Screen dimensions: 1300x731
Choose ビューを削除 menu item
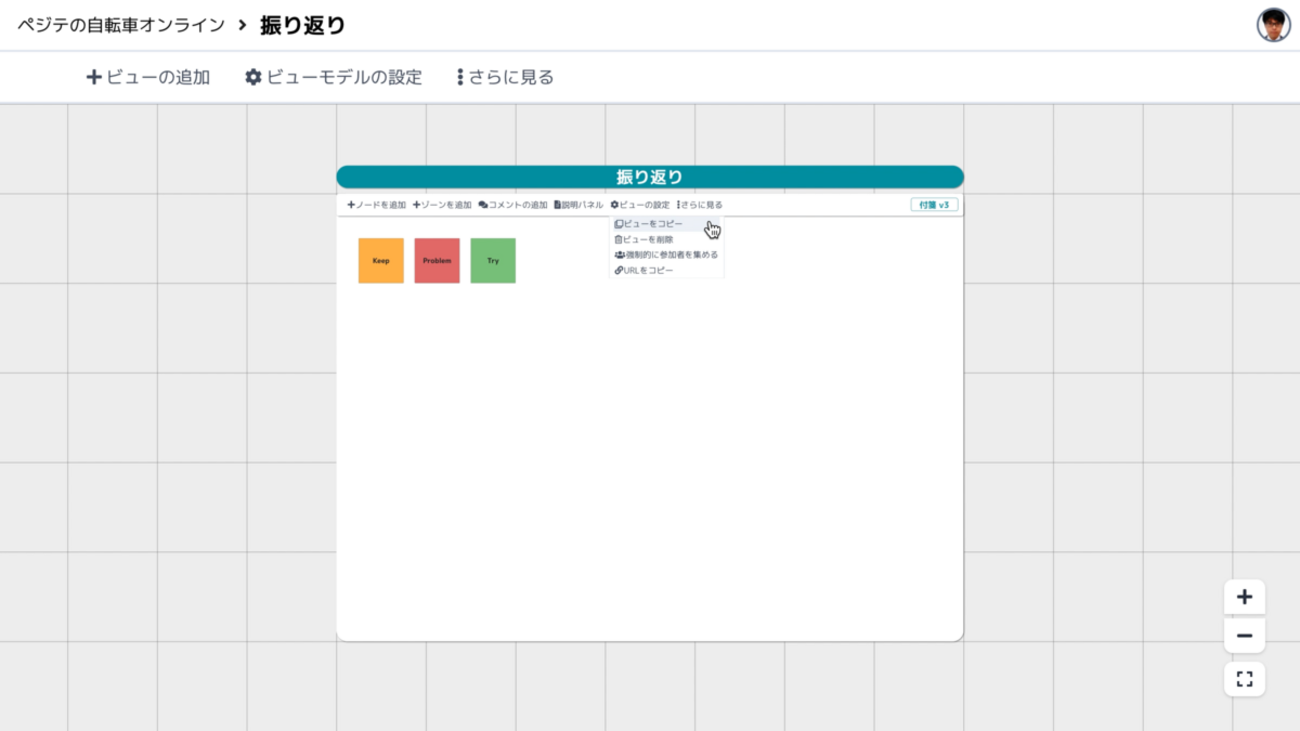coord(666,240)
